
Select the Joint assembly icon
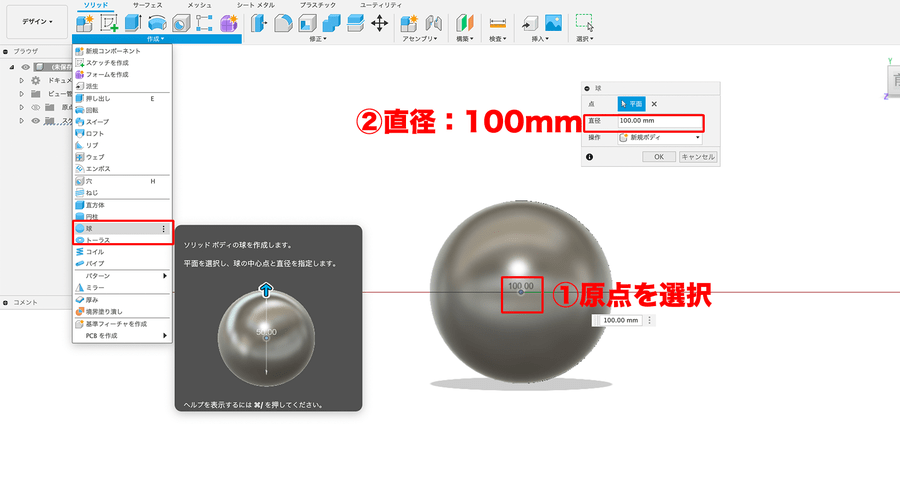[433, 23]
